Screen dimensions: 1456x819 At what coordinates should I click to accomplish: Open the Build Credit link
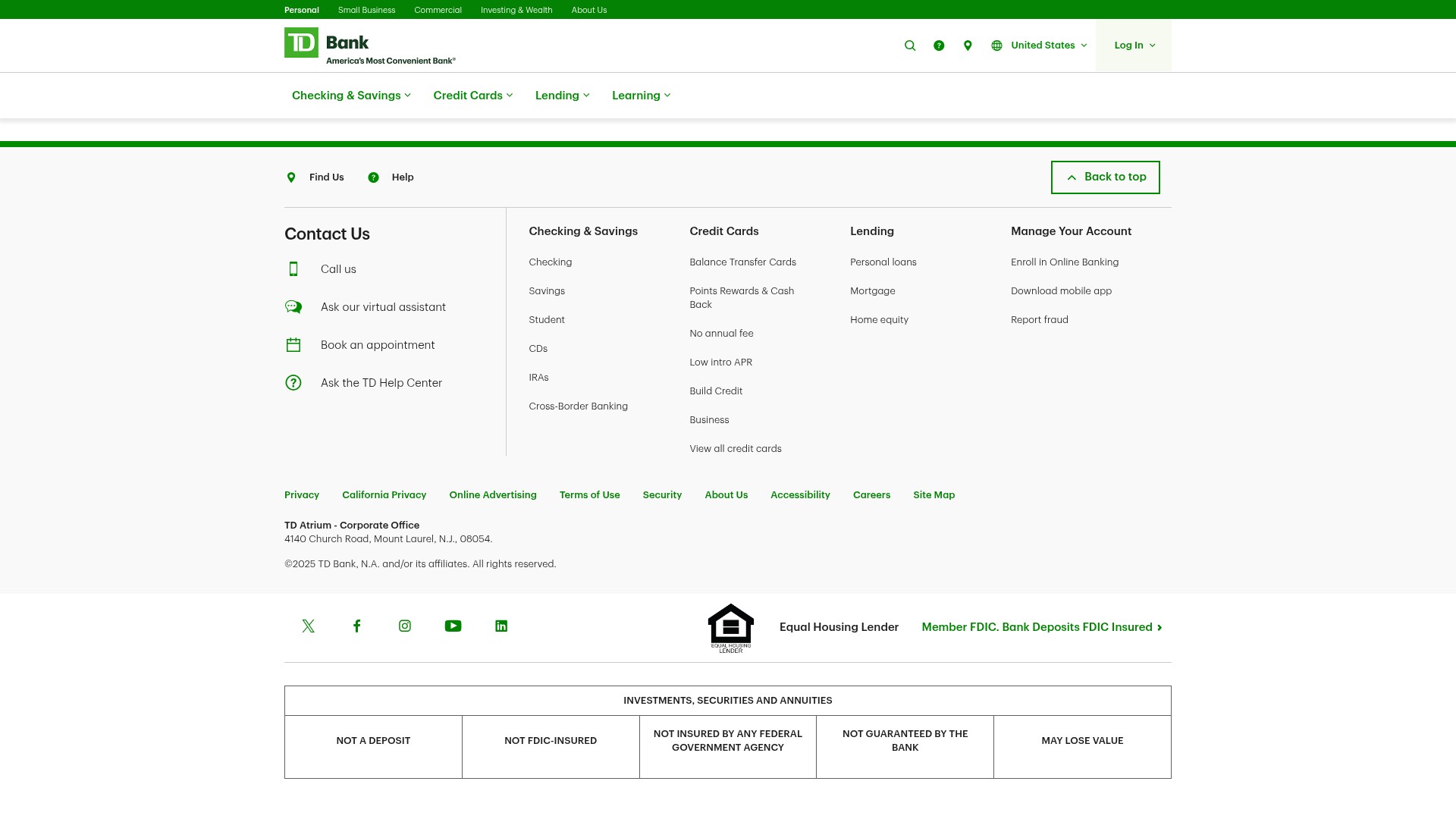(716, 391)
